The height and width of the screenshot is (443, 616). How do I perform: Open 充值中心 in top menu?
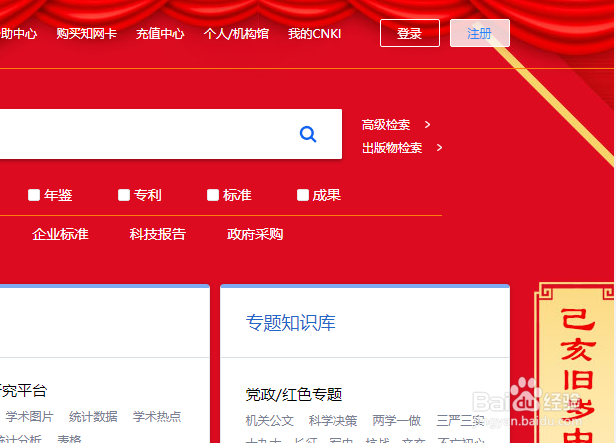click(x=160, y=34)
